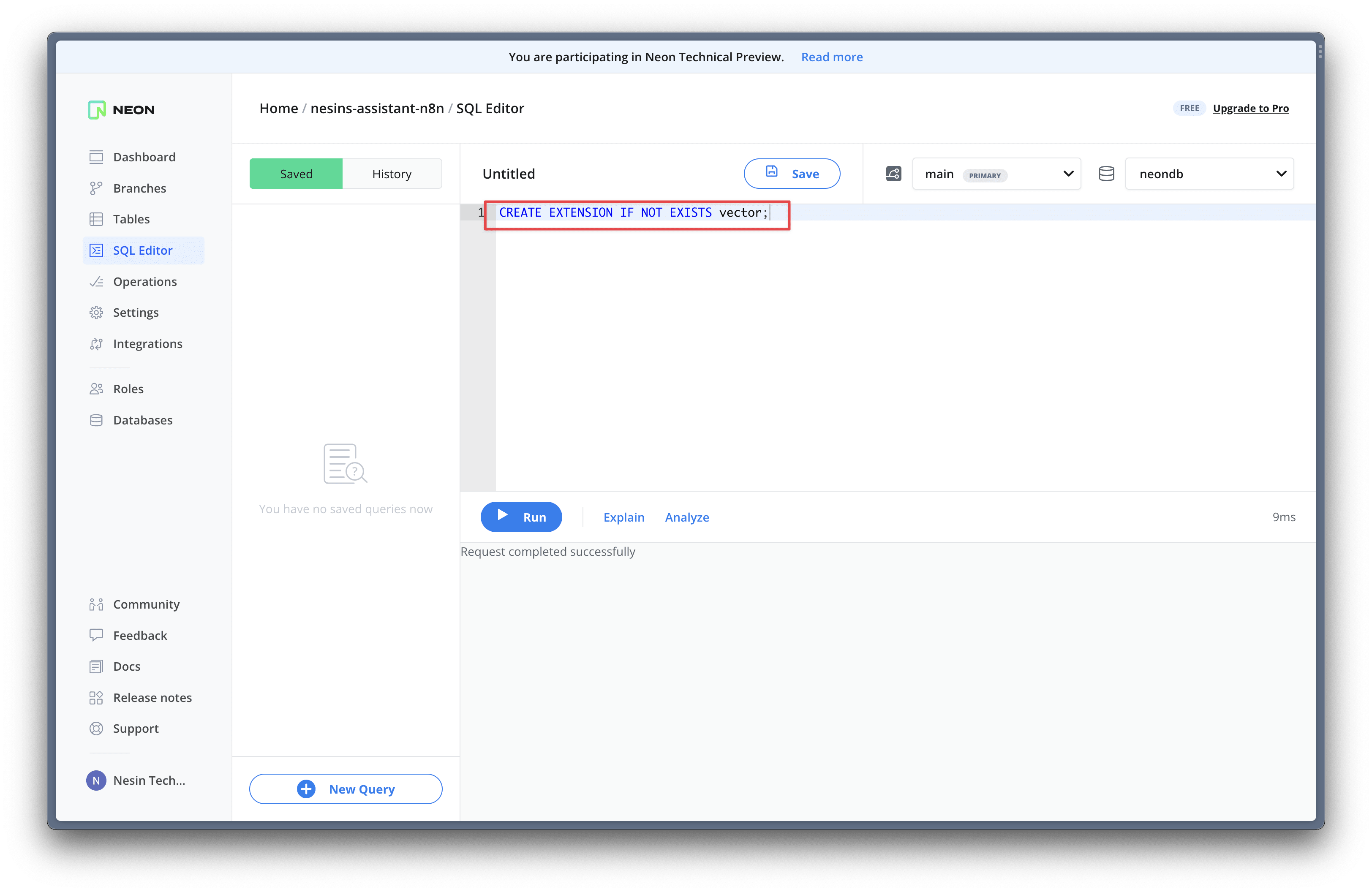Click the Operations sidebar icon

(96, 281)
